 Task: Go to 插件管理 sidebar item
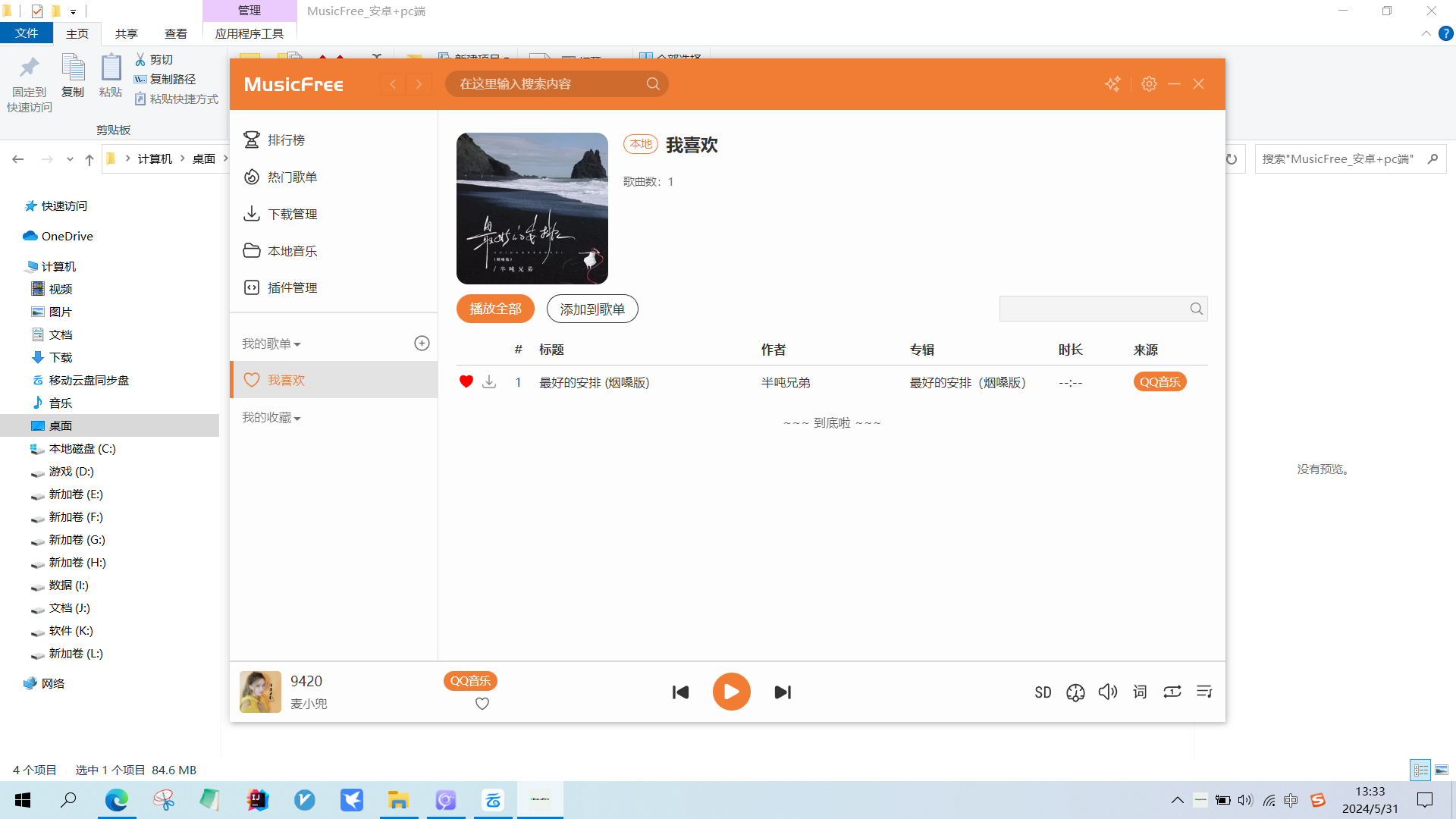pos(292,288)
